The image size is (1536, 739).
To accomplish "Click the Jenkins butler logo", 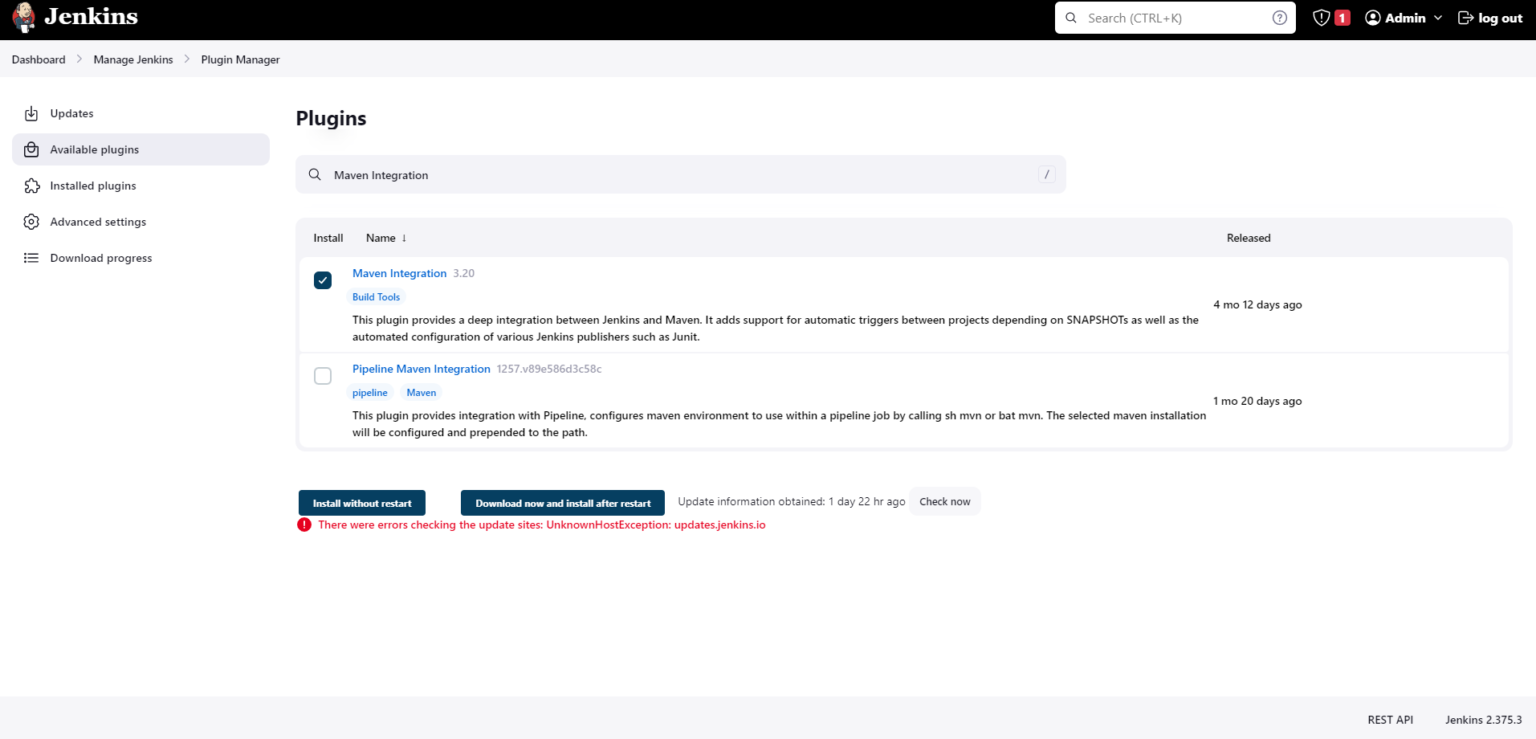I will coord(23,17).
